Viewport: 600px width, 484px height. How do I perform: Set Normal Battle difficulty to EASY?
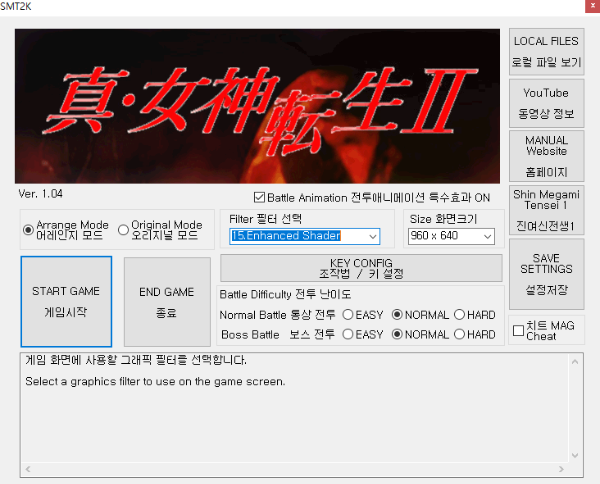point(347,315)
